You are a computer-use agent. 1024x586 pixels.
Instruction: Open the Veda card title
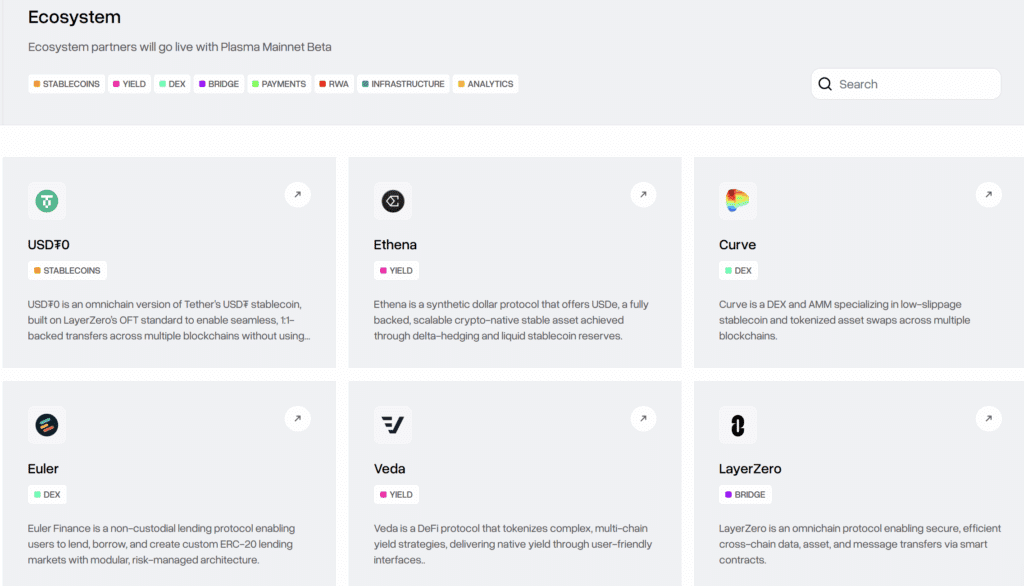tap(389, 469)
